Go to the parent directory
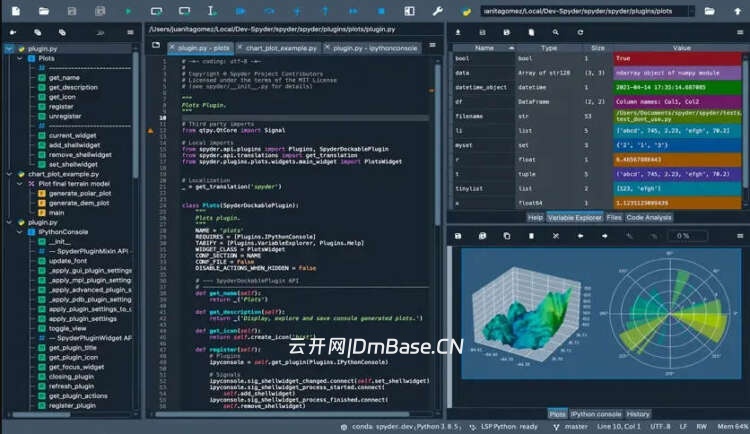 coord(738,11)
